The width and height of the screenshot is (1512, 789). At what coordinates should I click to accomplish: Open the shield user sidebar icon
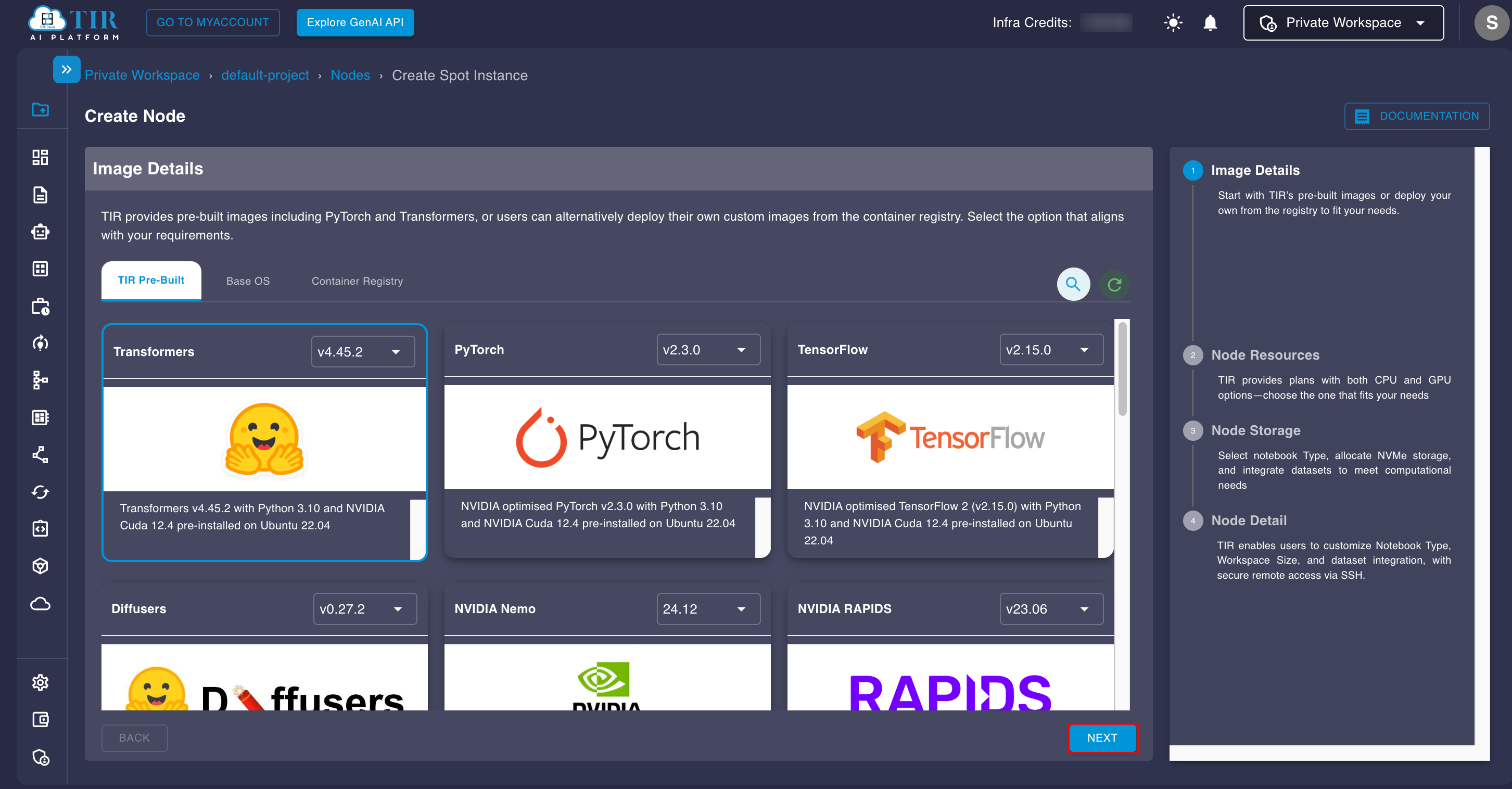point(40,757)
